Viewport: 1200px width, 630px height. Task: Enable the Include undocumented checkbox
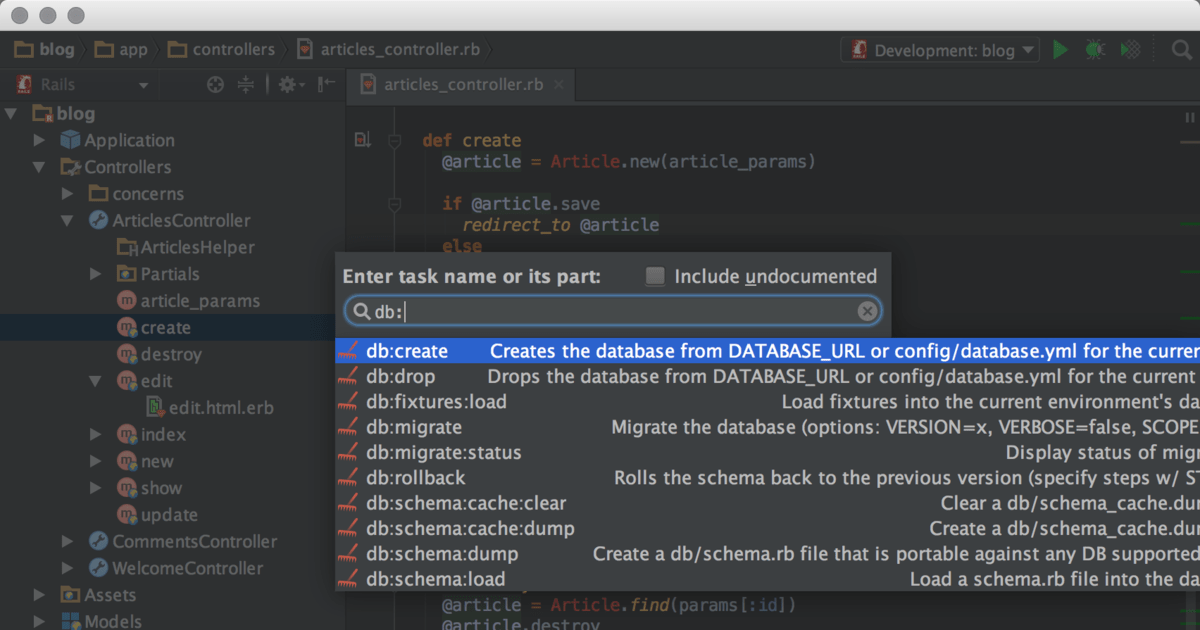click(x=657, y=276)
